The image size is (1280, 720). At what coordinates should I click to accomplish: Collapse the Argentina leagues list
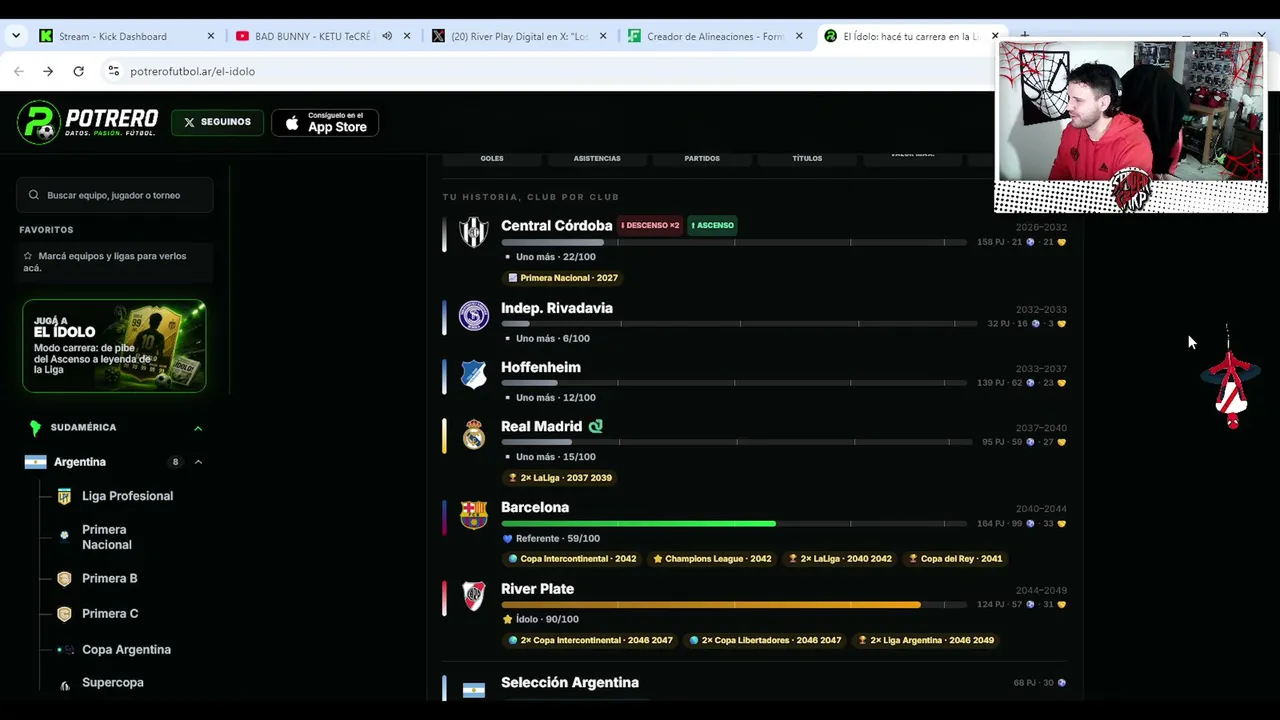198,462
